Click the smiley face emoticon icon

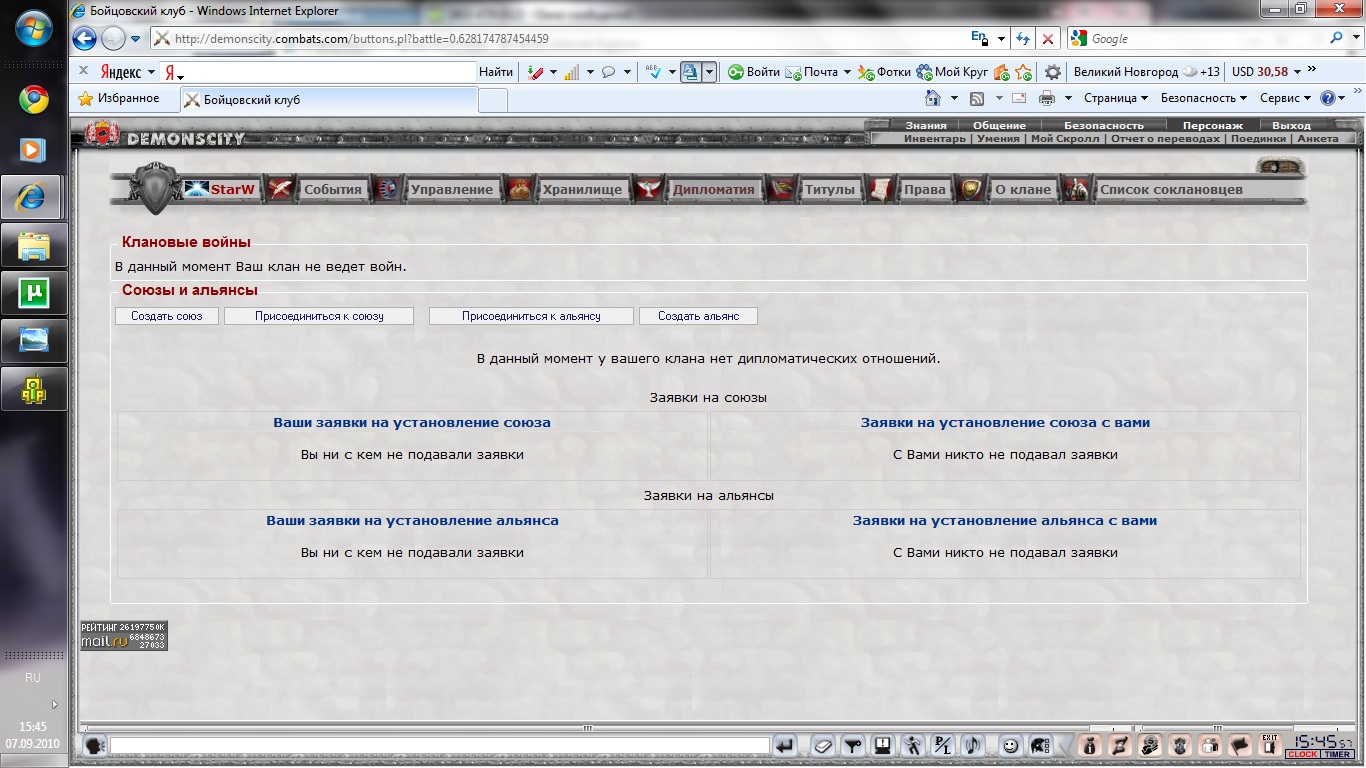pos(1011,745)
